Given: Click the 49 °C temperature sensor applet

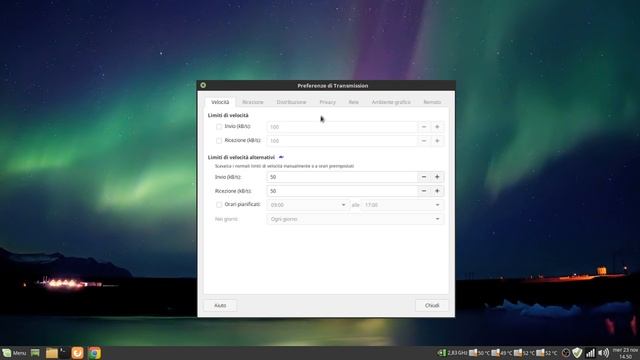Looking at the screenshot, I should (x=502, y=353).
